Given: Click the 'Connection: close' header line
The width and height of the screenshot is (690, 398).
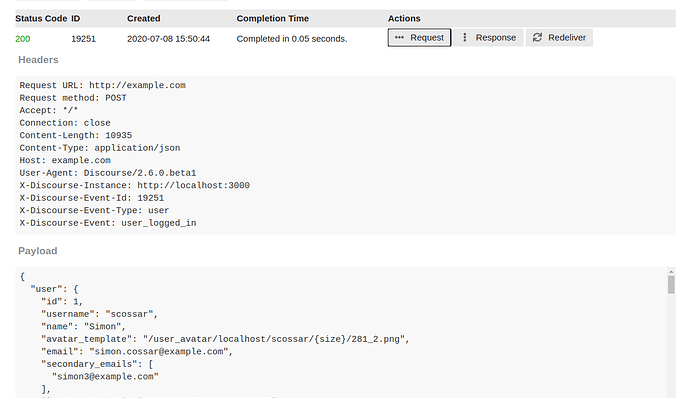Looking at the screenshot, I should tap(65, 123).
